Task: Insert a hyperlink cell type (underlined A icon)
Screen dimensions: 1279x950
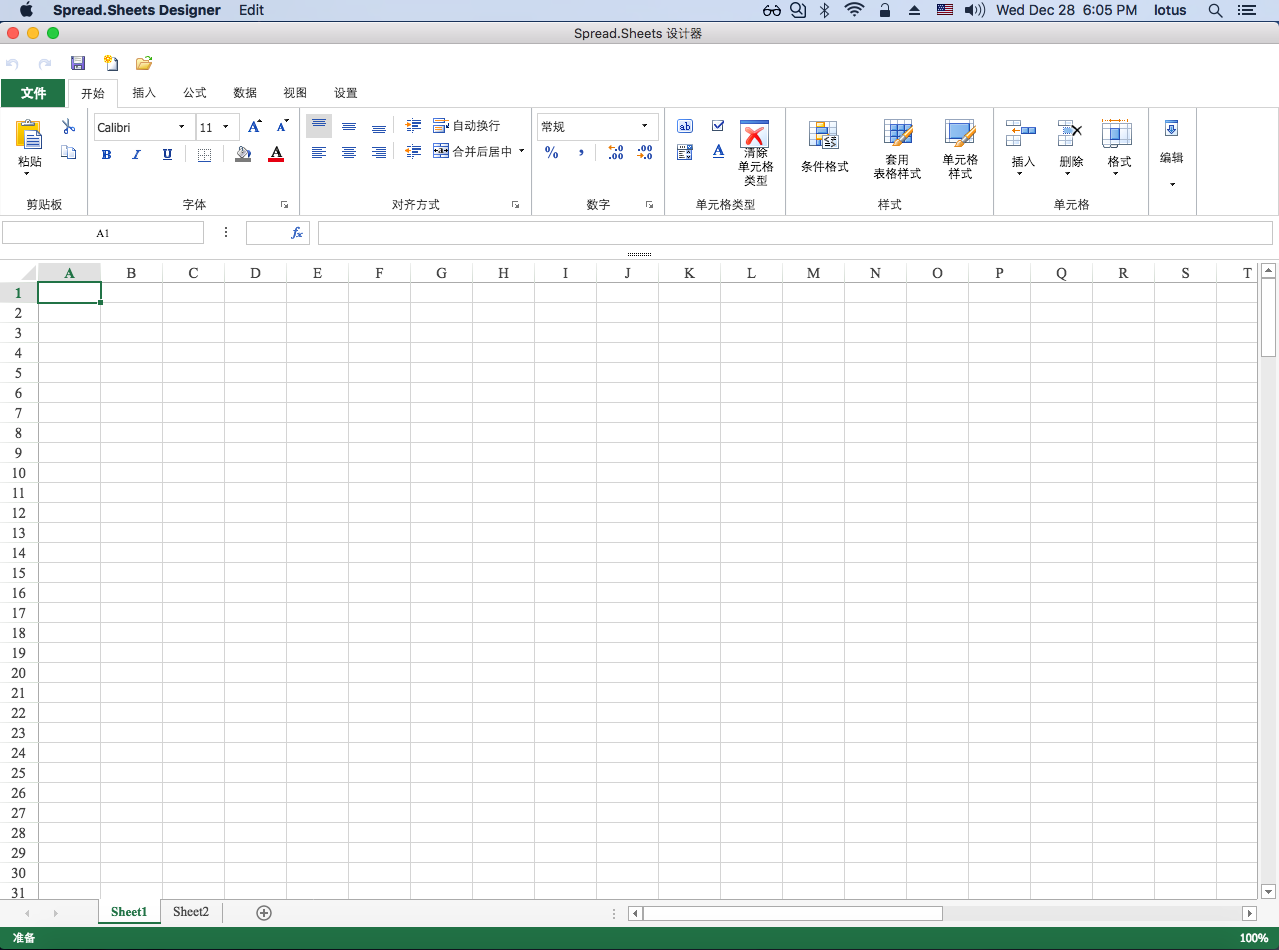Action: 718,151
